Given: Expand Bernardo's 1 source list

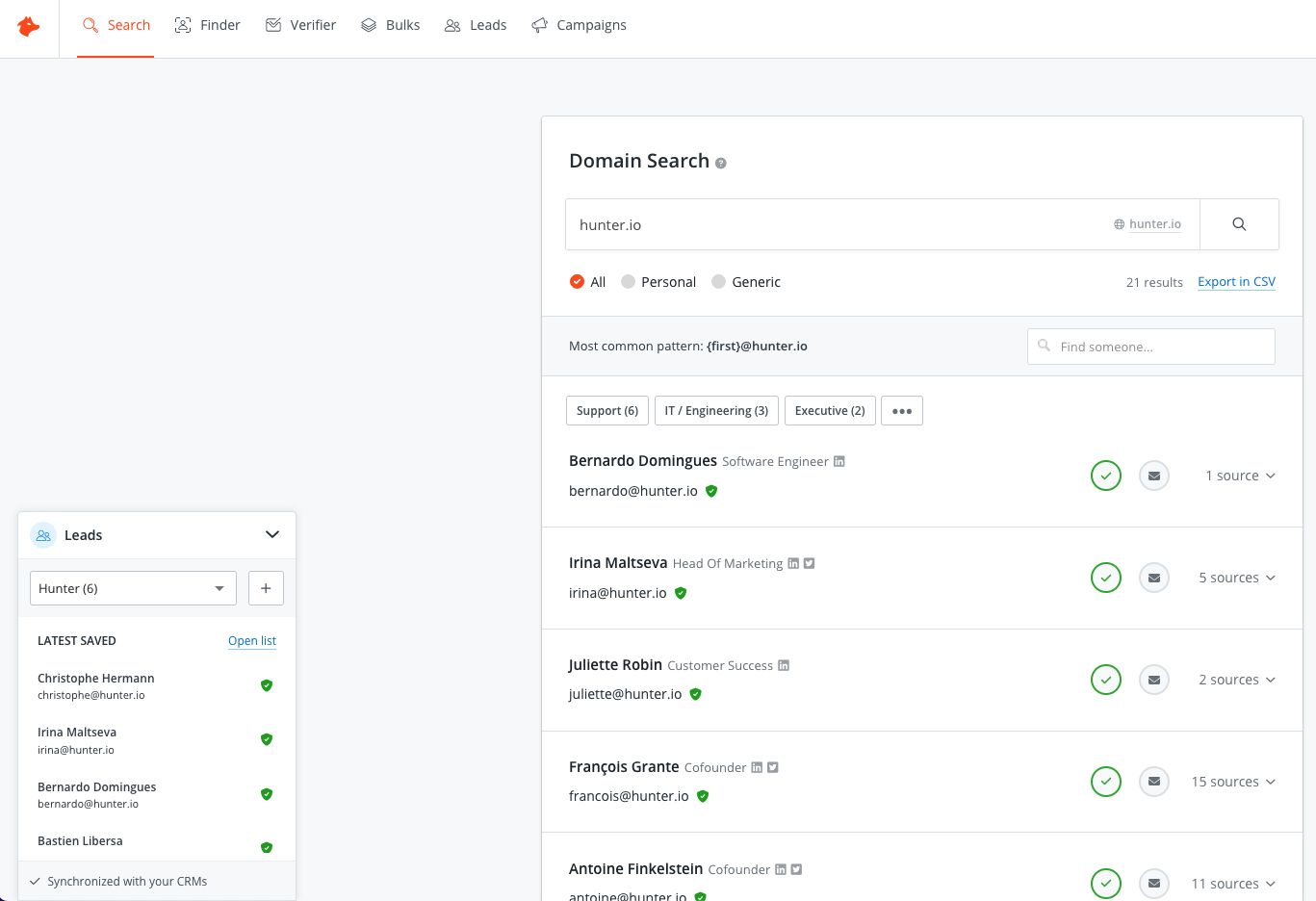Looking at the screenshot, I should [1241, 476].
